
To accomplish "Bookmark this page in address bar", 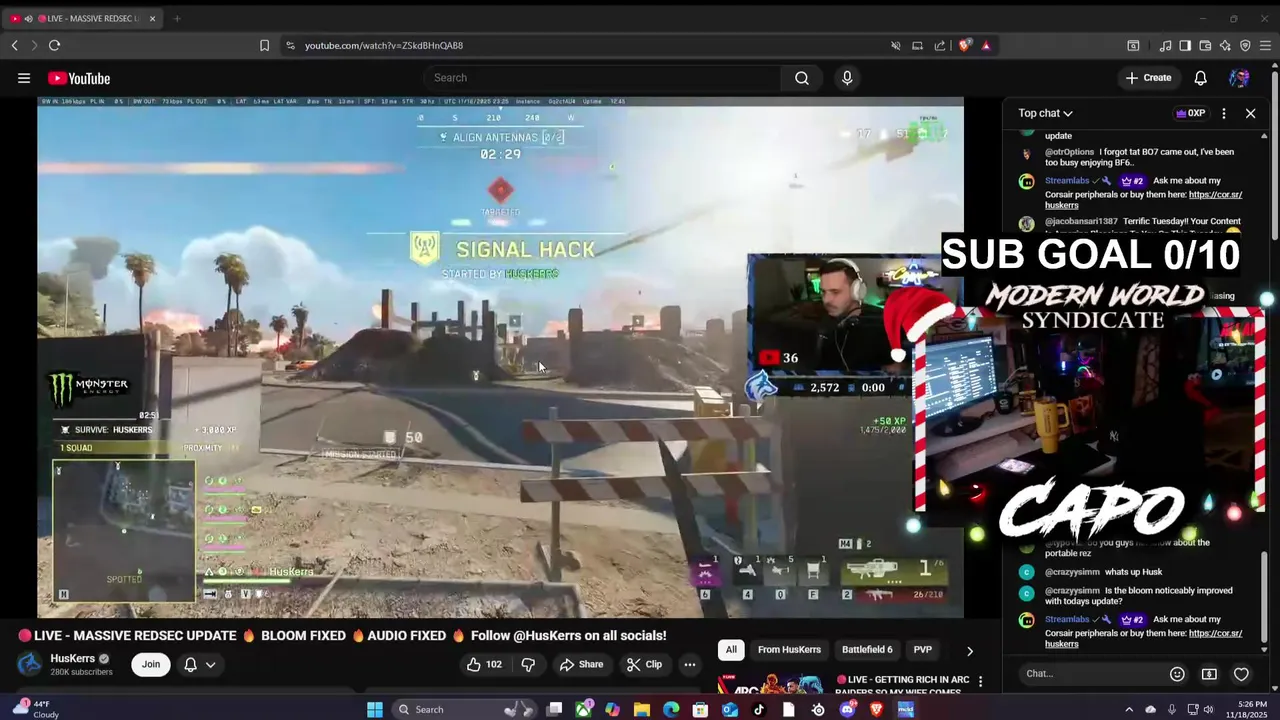I will coord(264,45).
